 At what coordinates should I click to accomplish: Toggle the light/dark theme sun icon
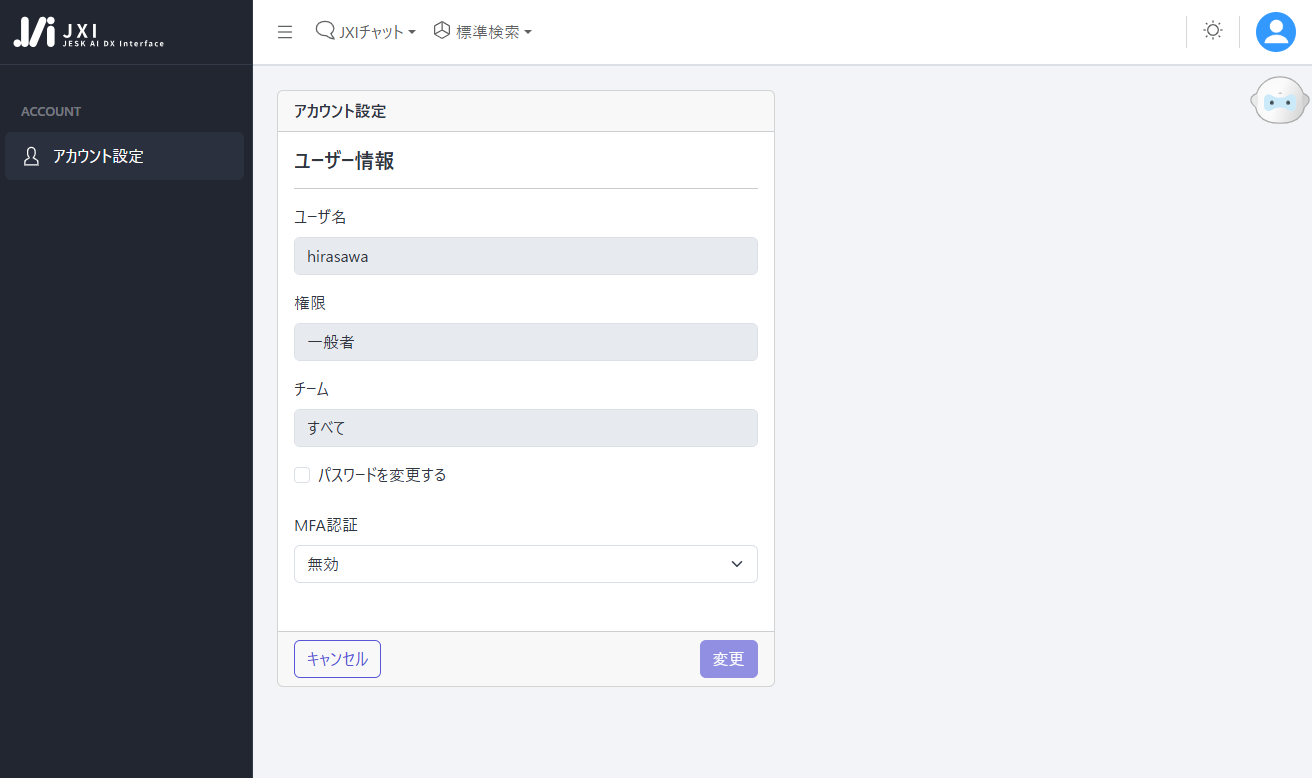tap(1212, 31)
